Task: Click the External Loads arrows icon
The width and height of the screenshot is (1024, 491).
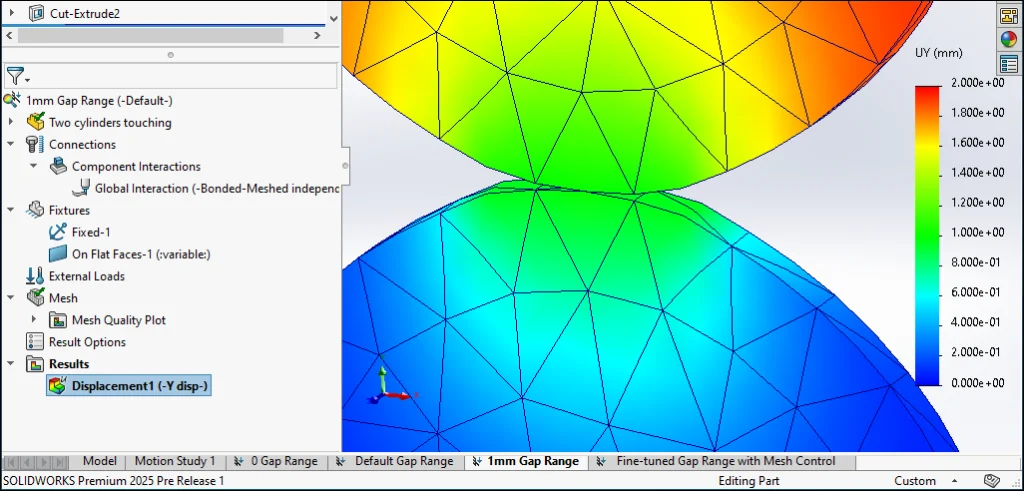Action: (35, 276)
